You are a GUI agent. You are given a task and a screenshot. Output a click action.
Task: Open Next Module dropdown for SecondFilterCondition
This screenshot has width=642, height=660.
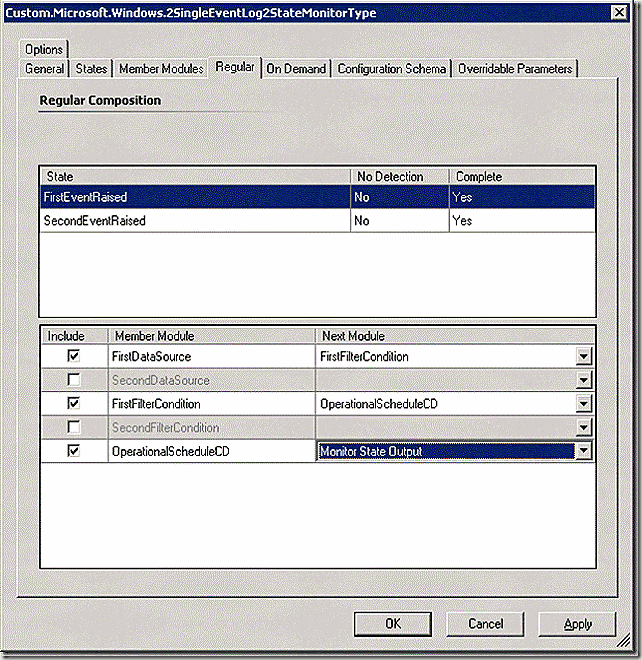pyautogui.click(x=583, y=428)
